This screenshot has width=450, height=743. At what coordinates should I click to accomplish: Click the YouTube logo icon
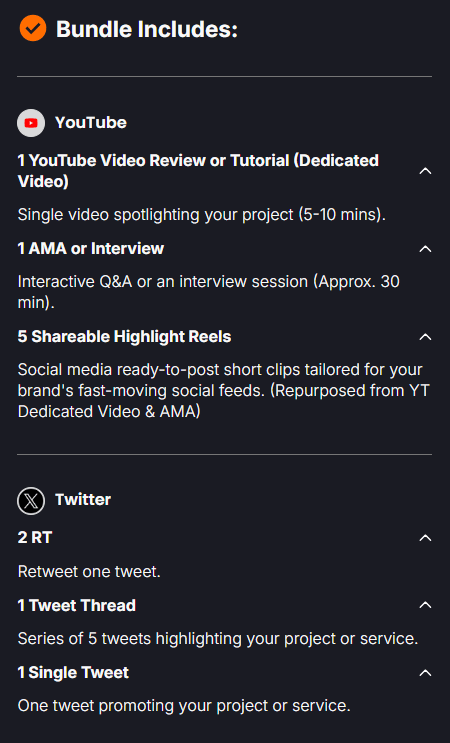point(31,123)
